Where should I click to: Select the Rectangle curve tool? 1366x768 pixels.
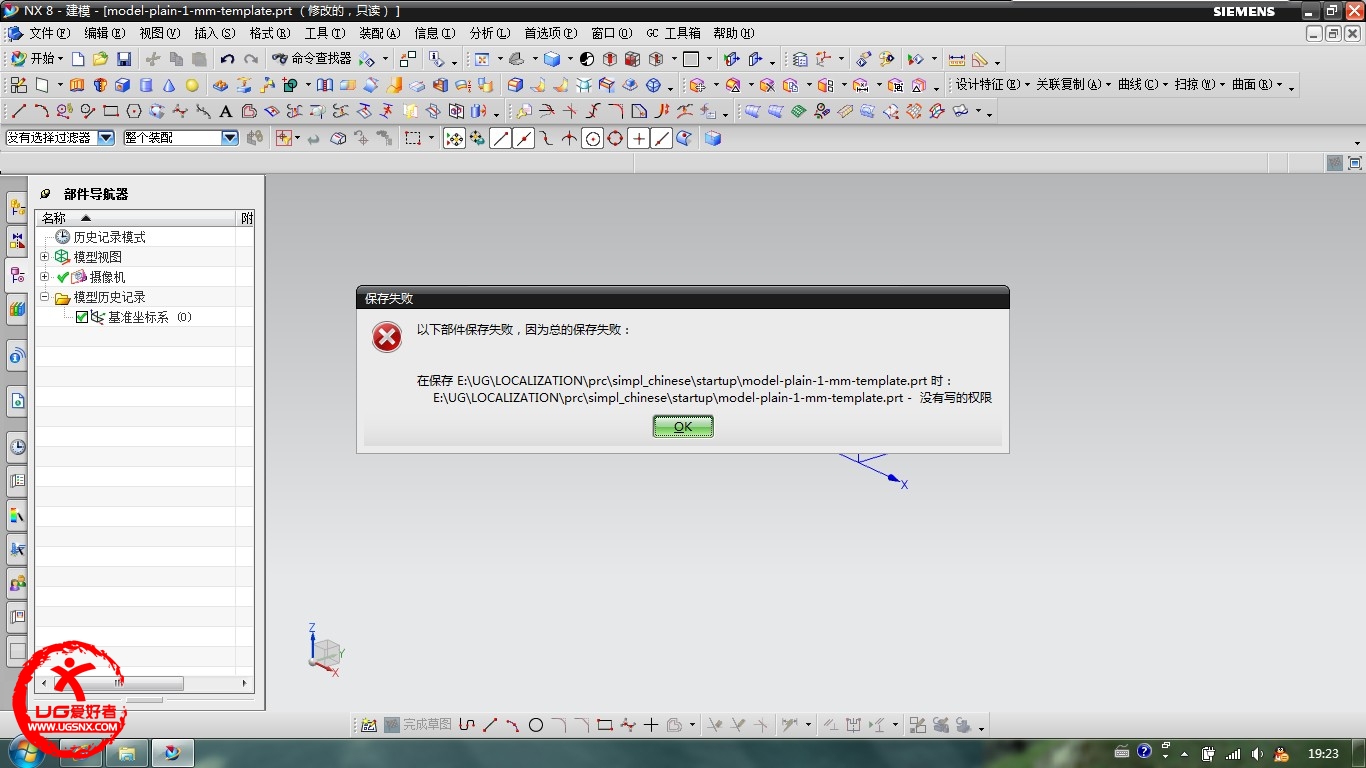[x=111, y=111]
